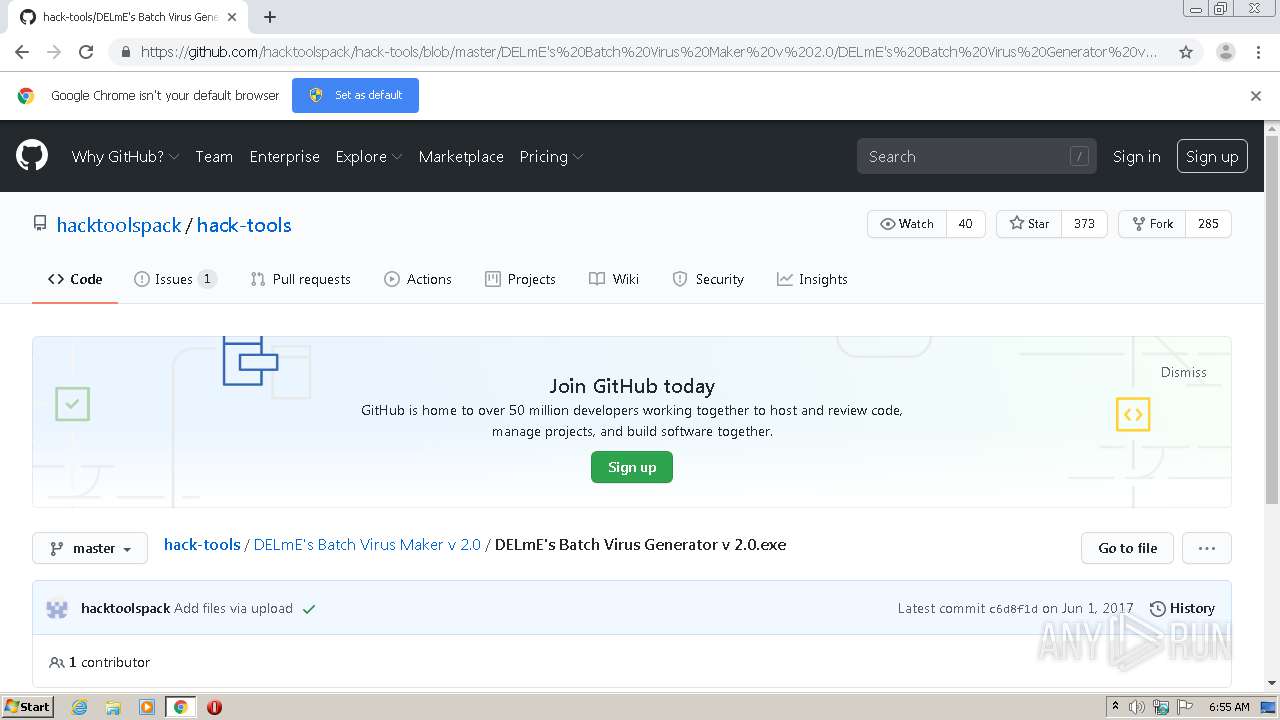
Task: Open the commit c6d8f1d link
Action: pyautogui.click(x=1013, y=609)
